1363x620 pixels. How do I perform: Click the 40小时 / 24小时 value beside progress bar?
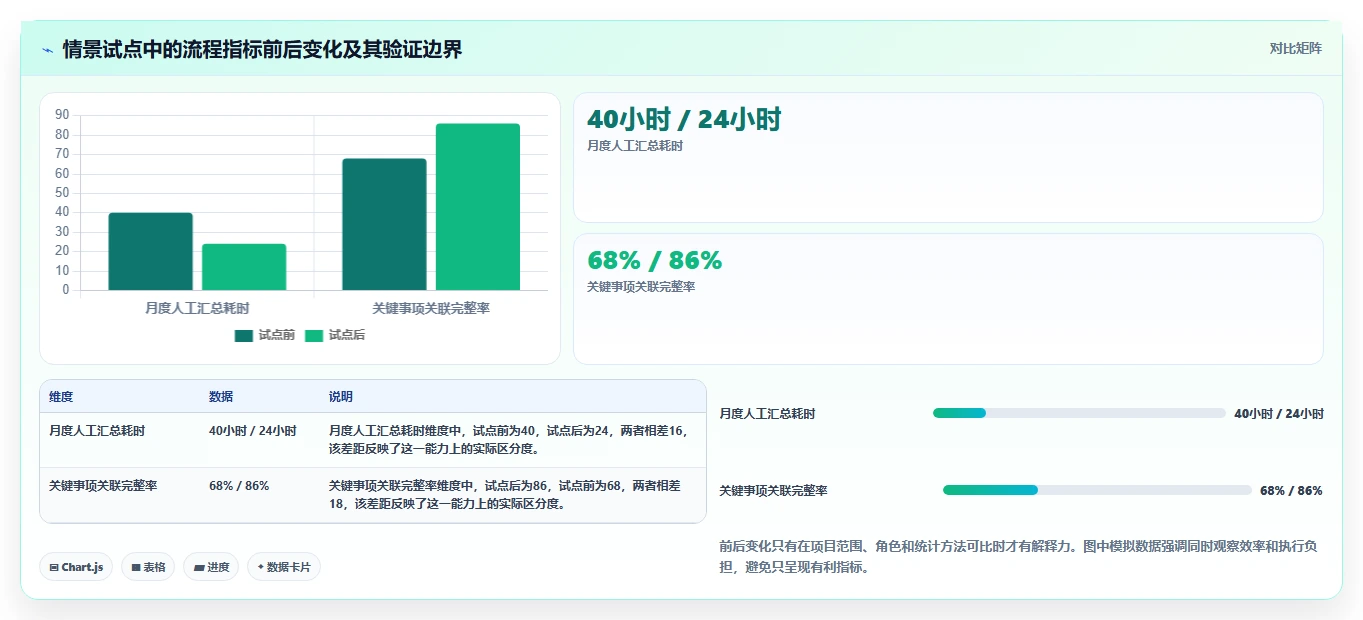pyautogui.click(x=1279, y=413)
